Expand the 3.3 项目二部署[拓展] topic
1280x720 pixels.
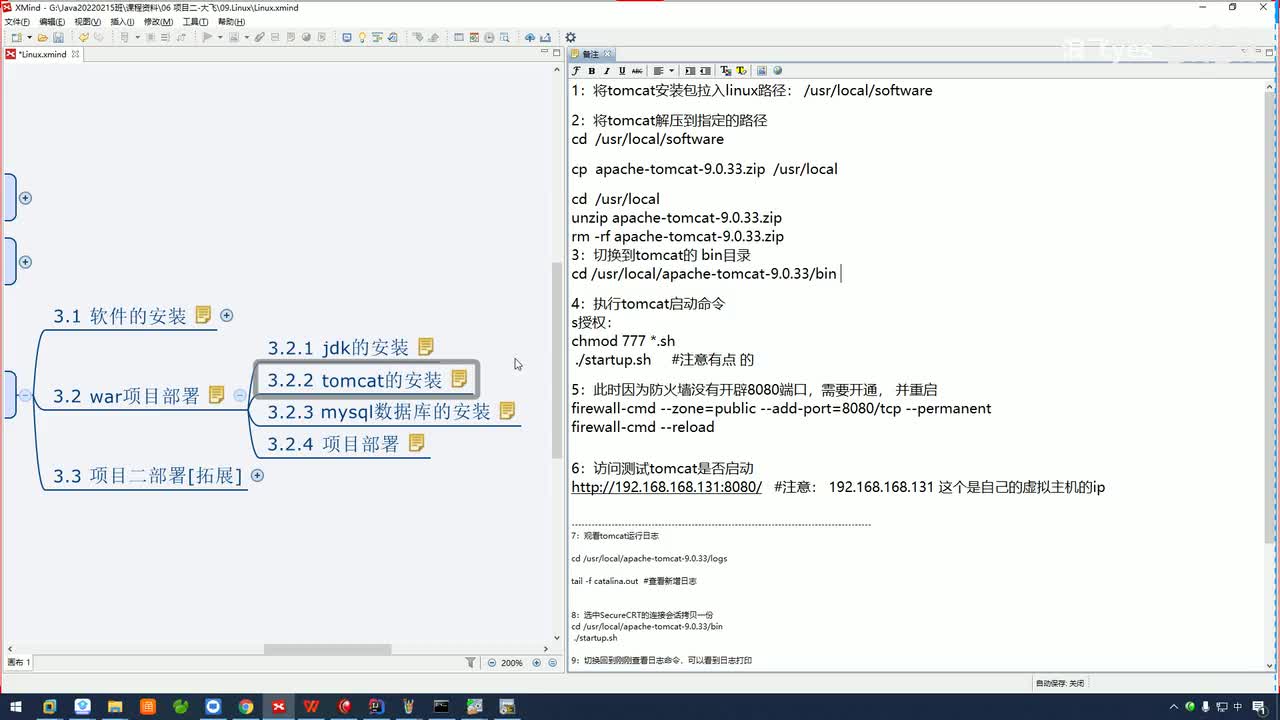click(x=257, y=475)
